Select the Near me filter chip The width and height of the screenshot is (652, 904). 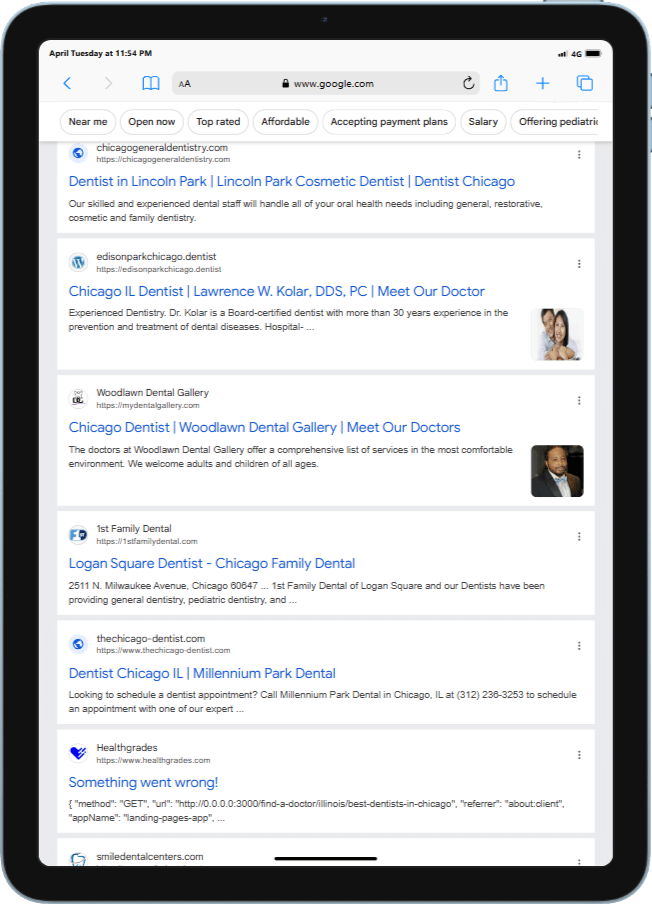click(88, 122)
